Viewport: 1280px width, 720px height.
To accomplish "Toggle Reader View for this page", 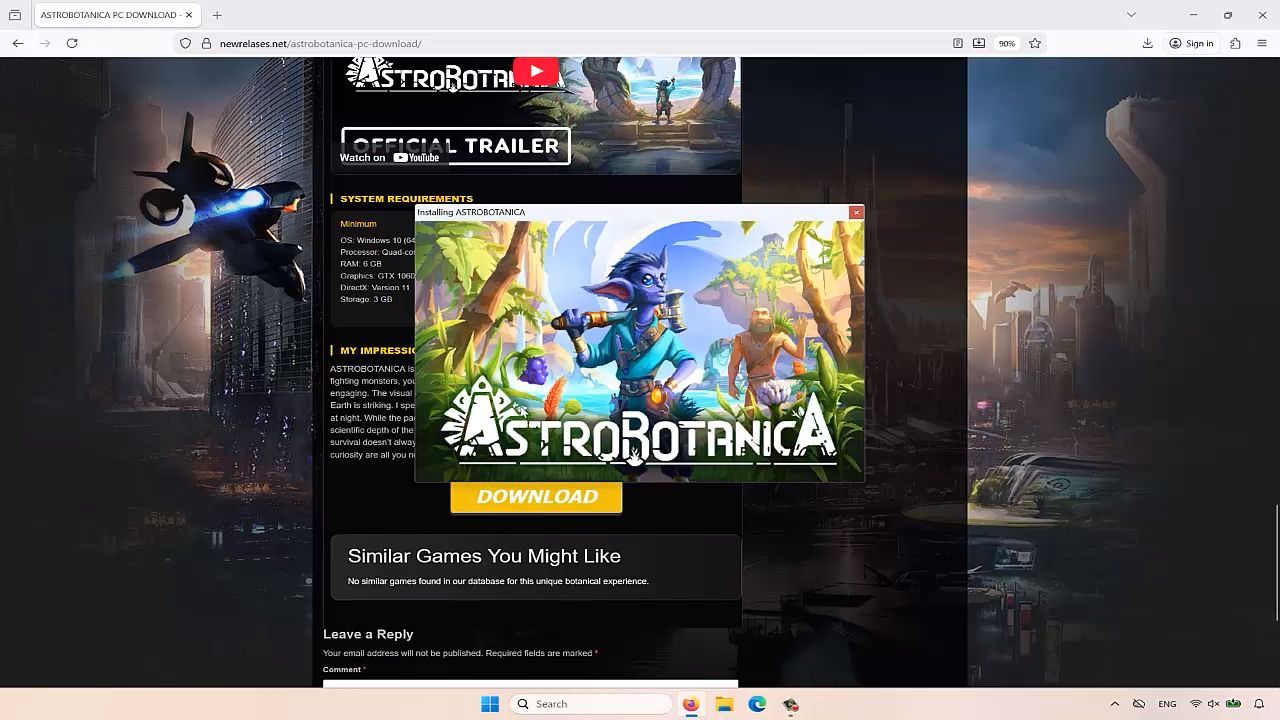I will (x=957, y=43).
